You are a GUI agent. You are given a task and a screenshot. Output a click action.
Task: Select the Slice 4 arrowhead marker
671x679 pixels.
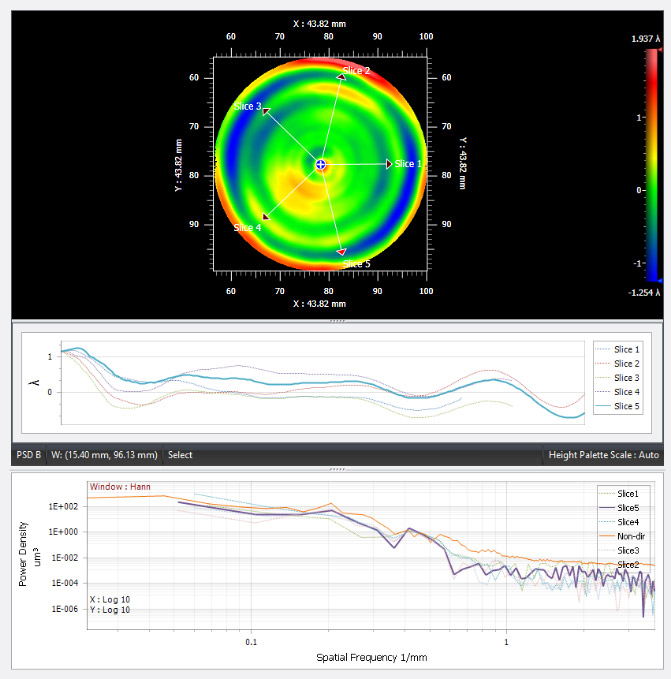(265, 216)
